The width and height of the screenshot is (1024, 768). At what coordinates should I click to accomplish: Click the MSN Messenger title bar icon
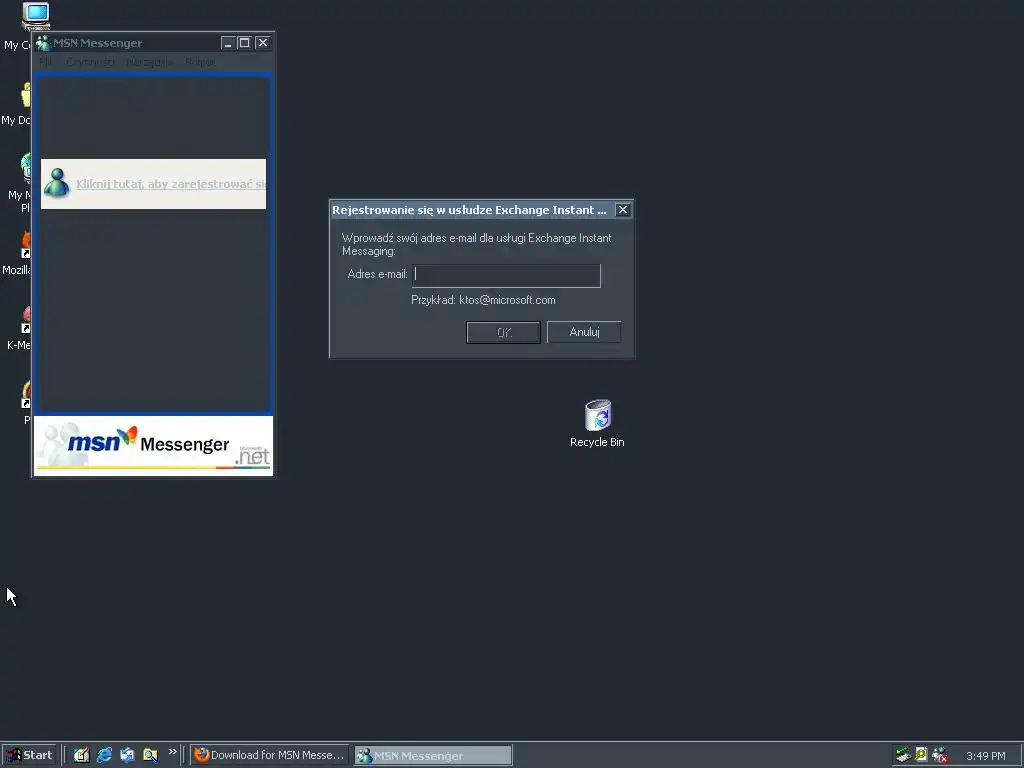43,43
